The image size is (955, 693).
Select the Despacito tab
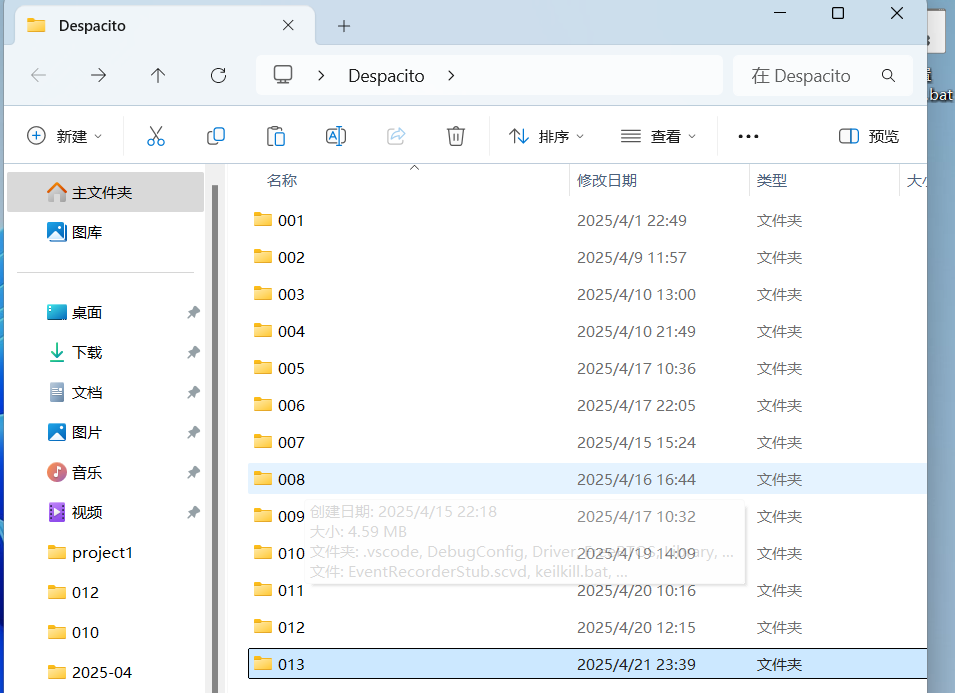163,26
